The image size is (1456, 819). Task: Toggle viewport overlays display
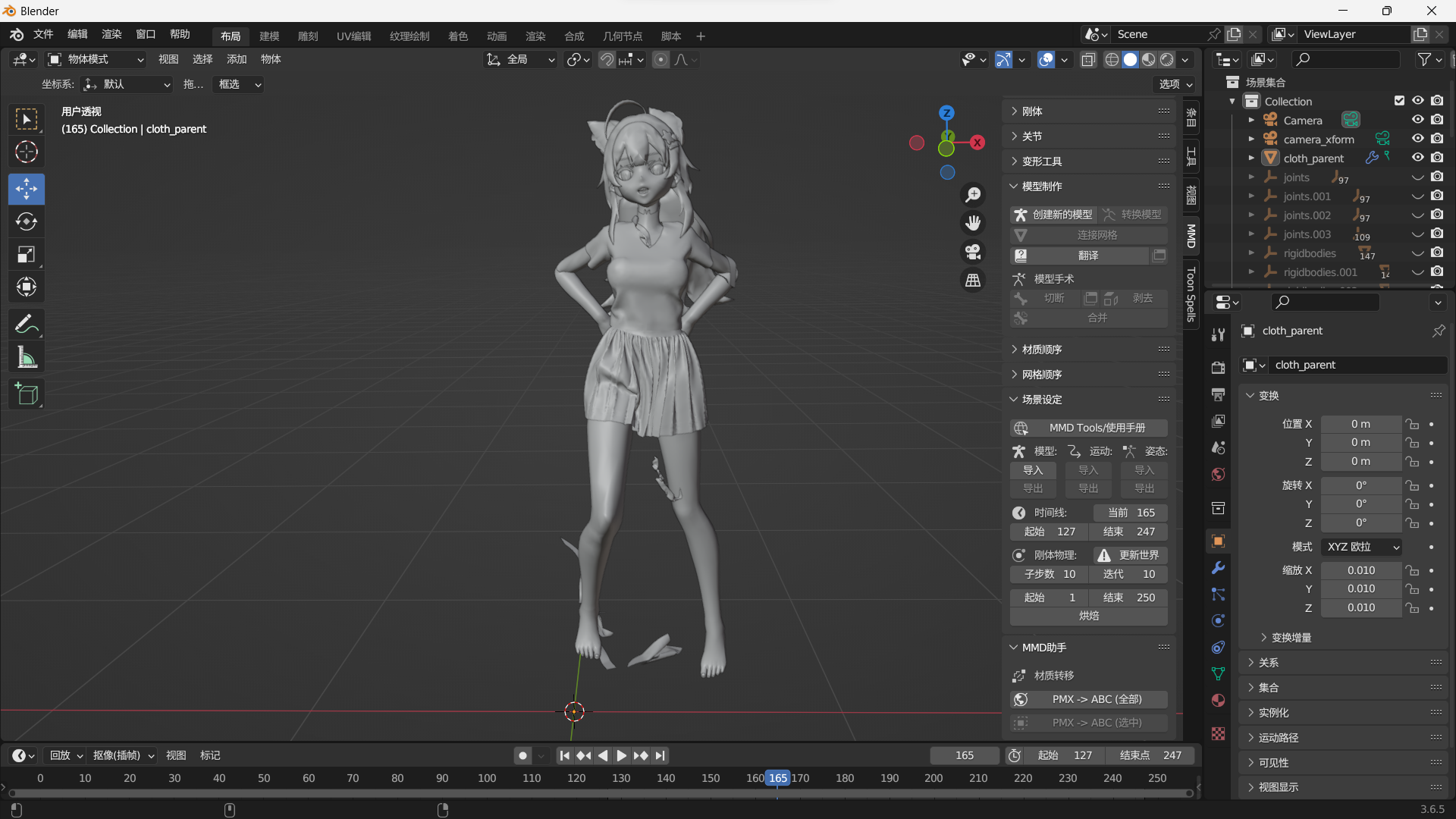(1046, 59)
